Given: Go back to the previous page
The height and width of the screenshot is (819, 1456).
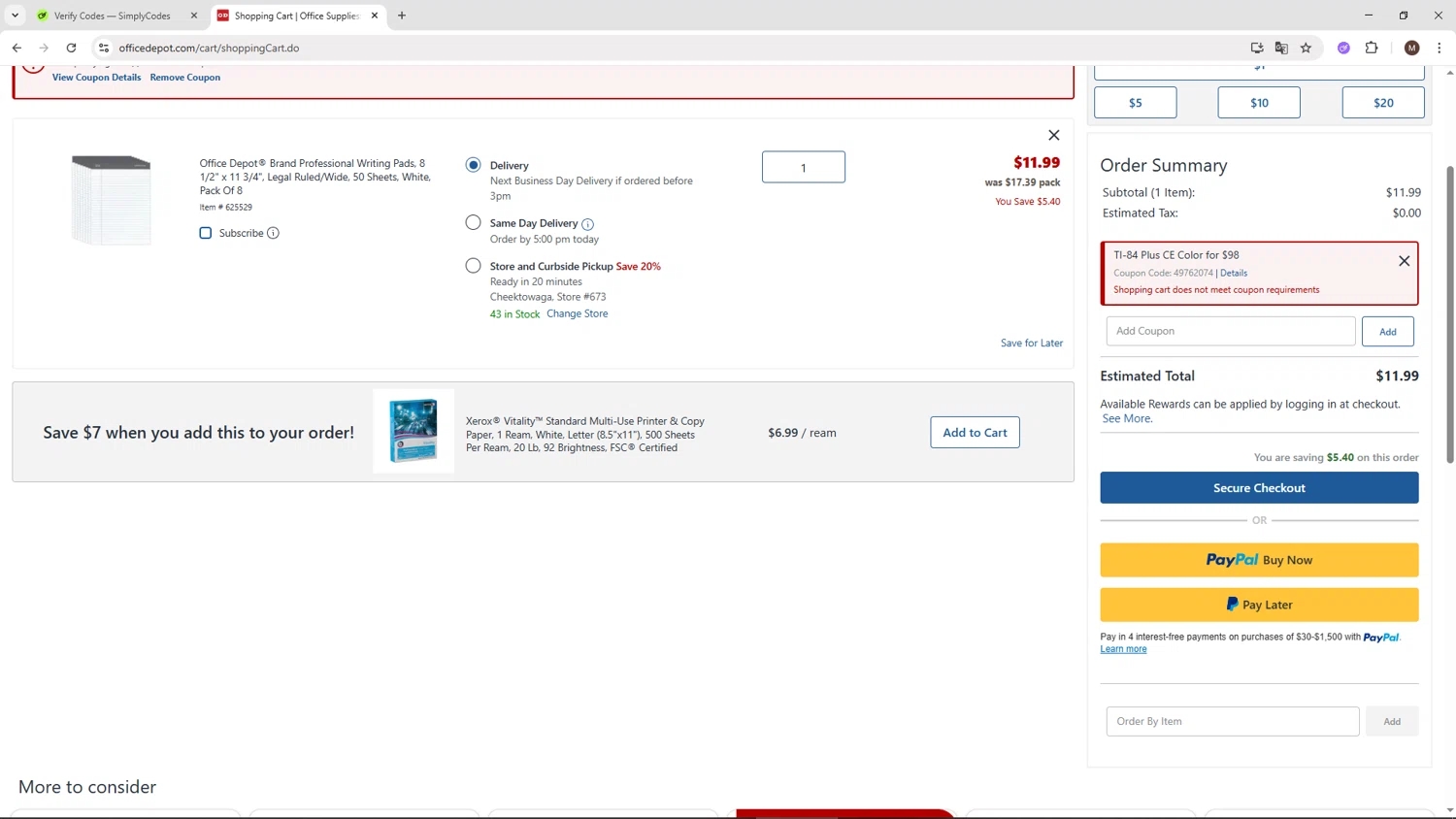Looking at the screenshot, I should tap(17, 48).
